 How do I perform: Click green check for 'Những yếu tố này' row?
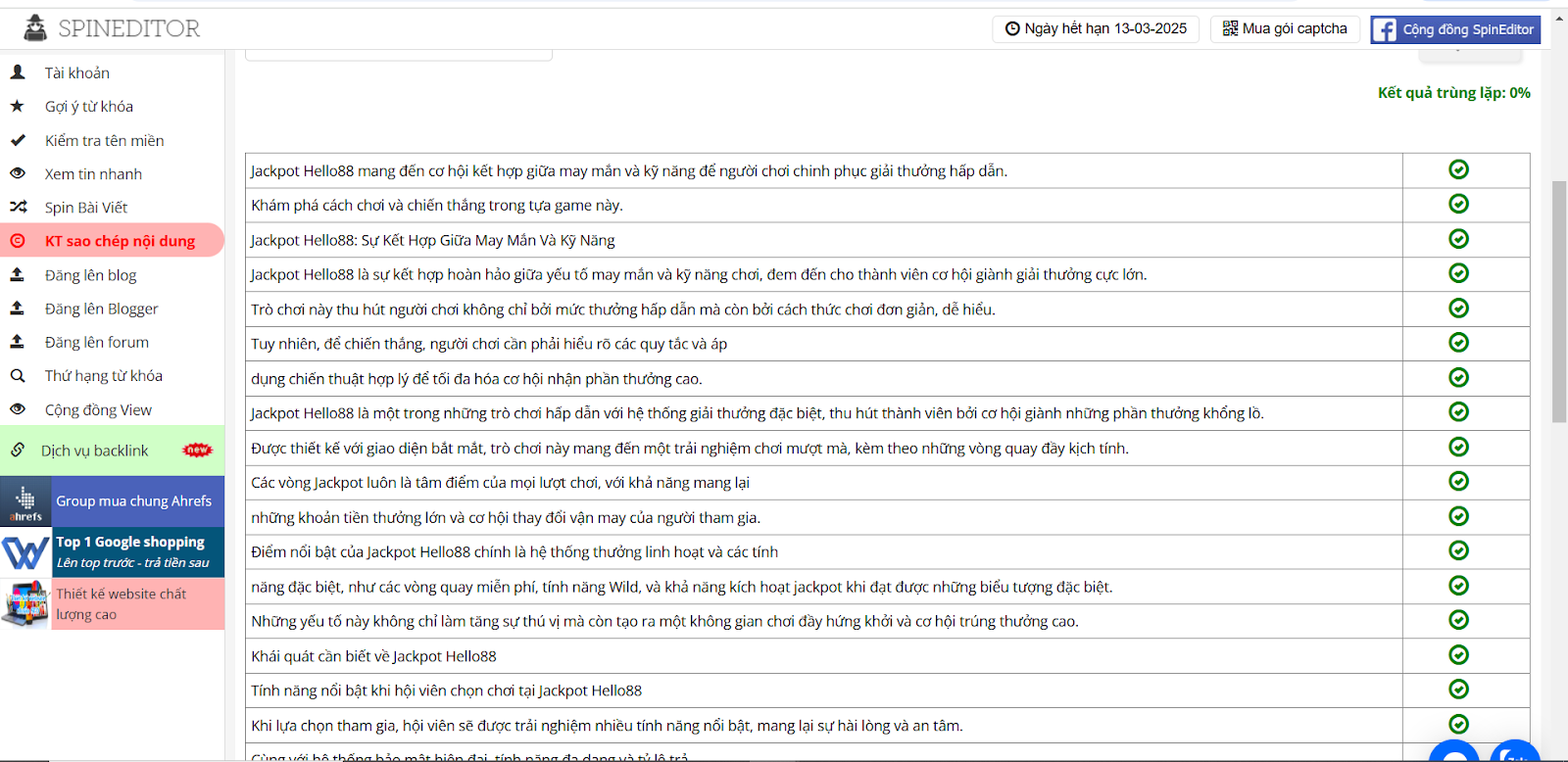coord(1459,620)
